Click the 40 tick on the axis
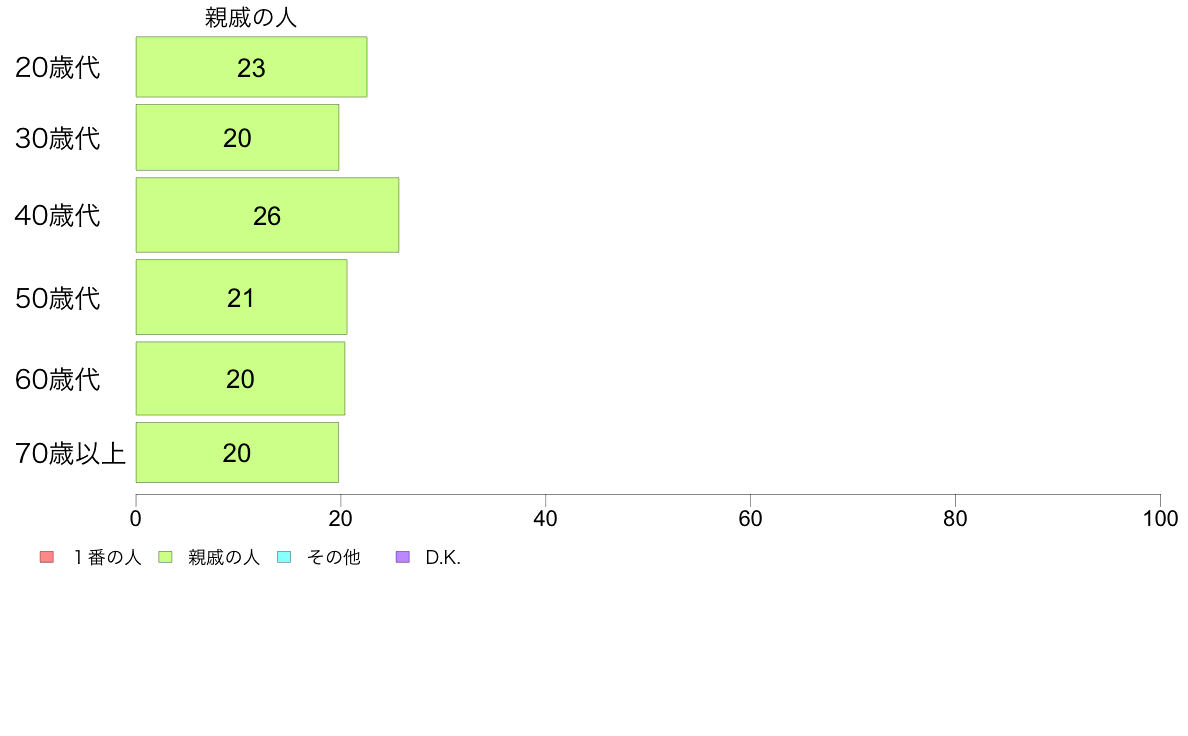The width and height of the screenshot is (1188, 736). click(x=546, y=518)
